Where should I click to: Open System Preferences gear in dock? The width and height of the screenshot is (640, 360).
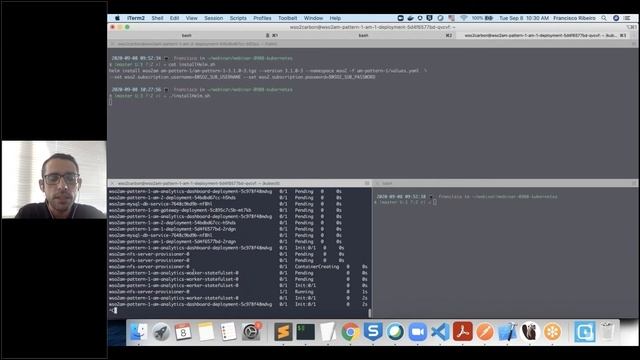tap(251, 332)
